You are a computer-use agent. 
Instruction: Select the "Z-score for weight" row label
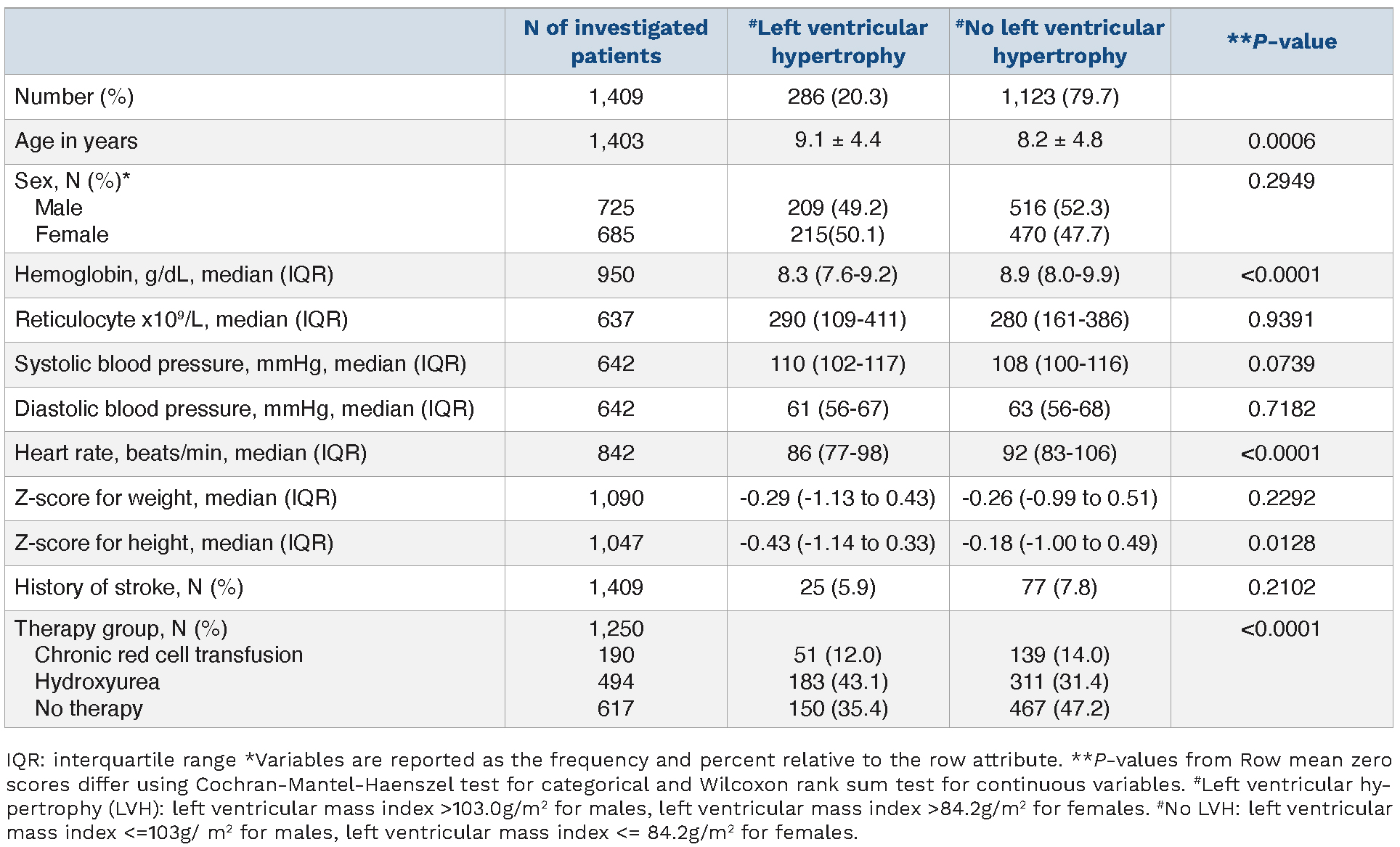[x=176, y=498]
